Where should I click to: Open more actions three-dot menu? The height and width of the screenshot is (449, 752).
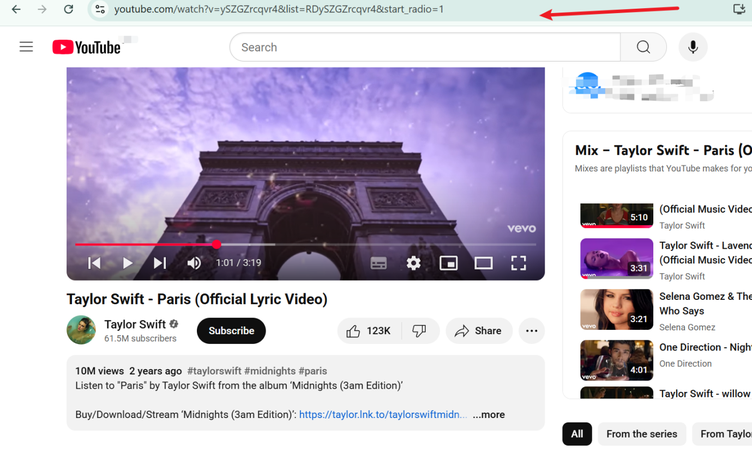[532, 331]
